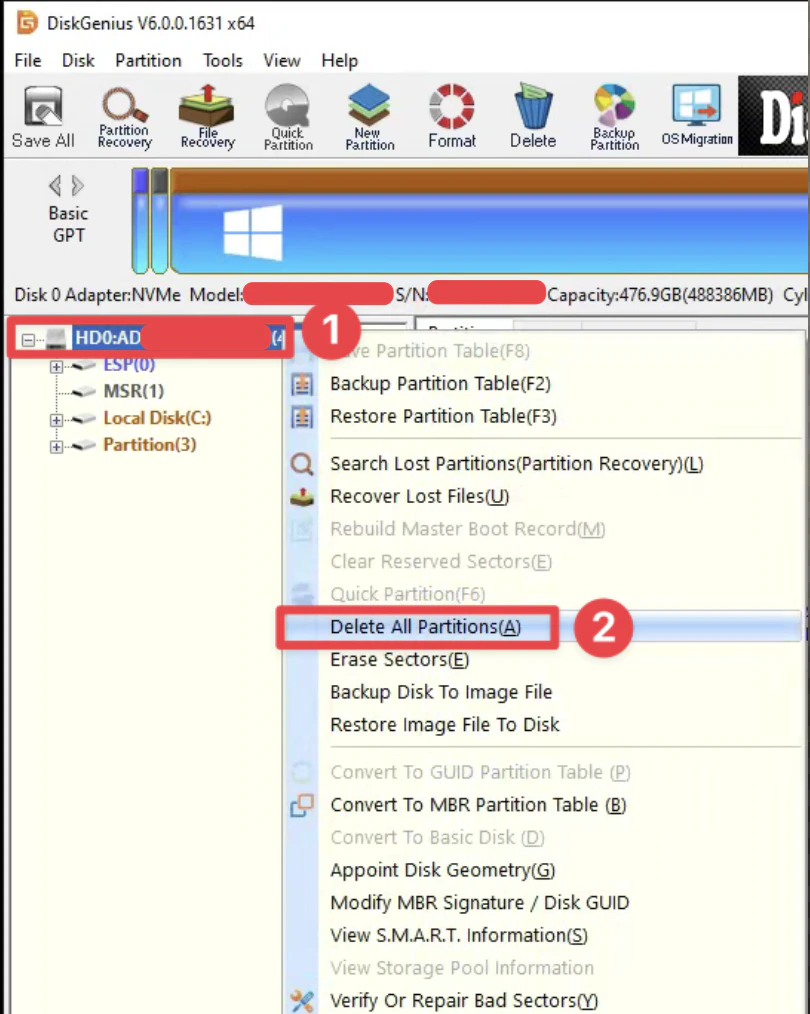
Task: Click the Recover Lost Files menu icon
Action: 302,497
